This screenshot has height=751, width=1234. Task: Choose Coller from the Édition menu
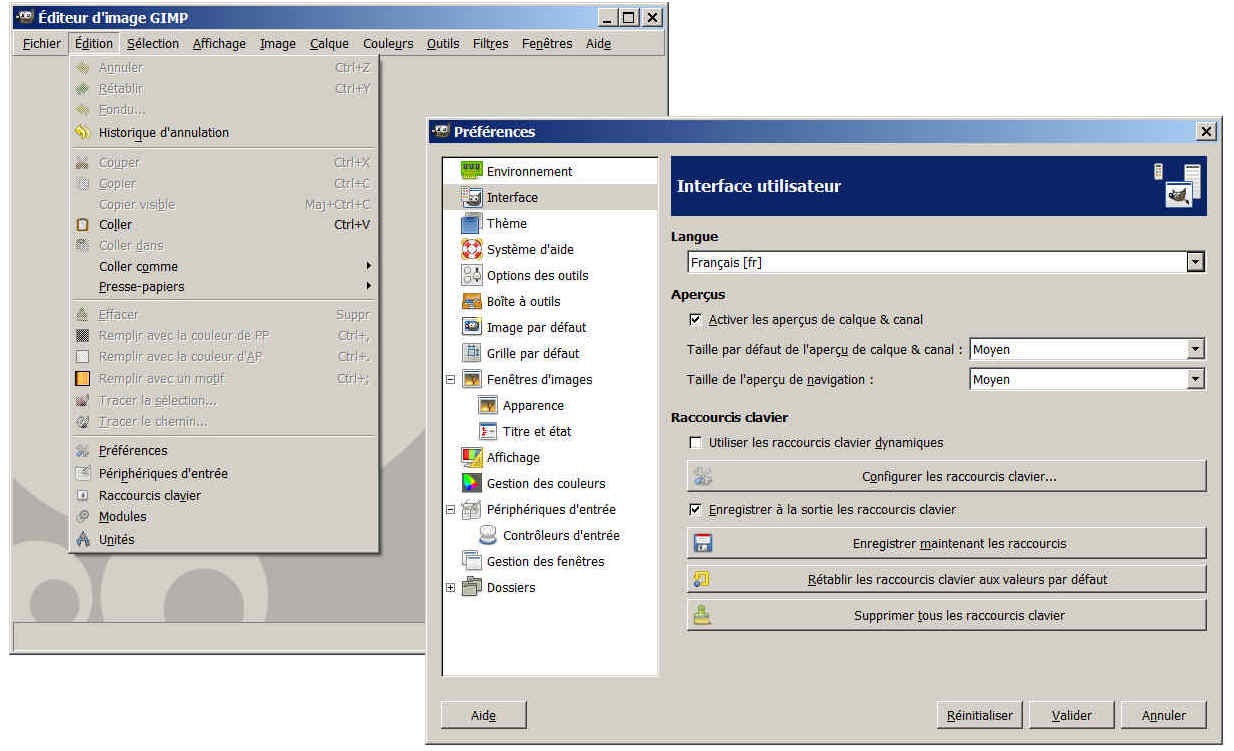tap(115, 225)
